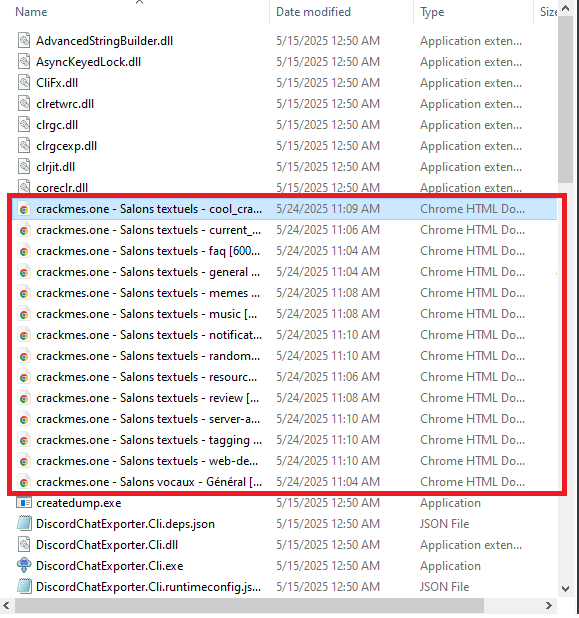Sort files by Date modified column
The width and height of the screenshot is (579, 618).
point(313,12)
